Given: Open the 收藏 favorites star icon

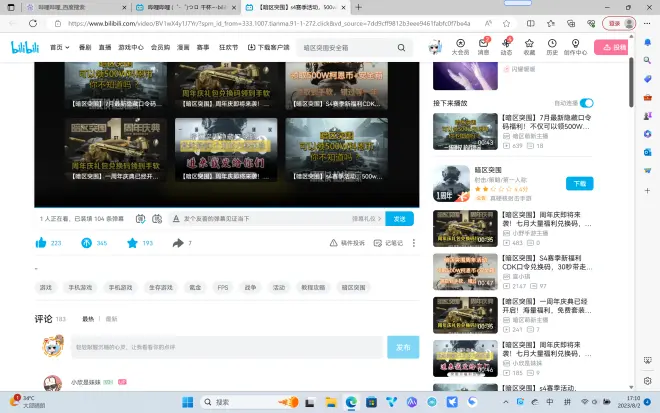Looking at the screenshot, I should [x=529, y=47].
